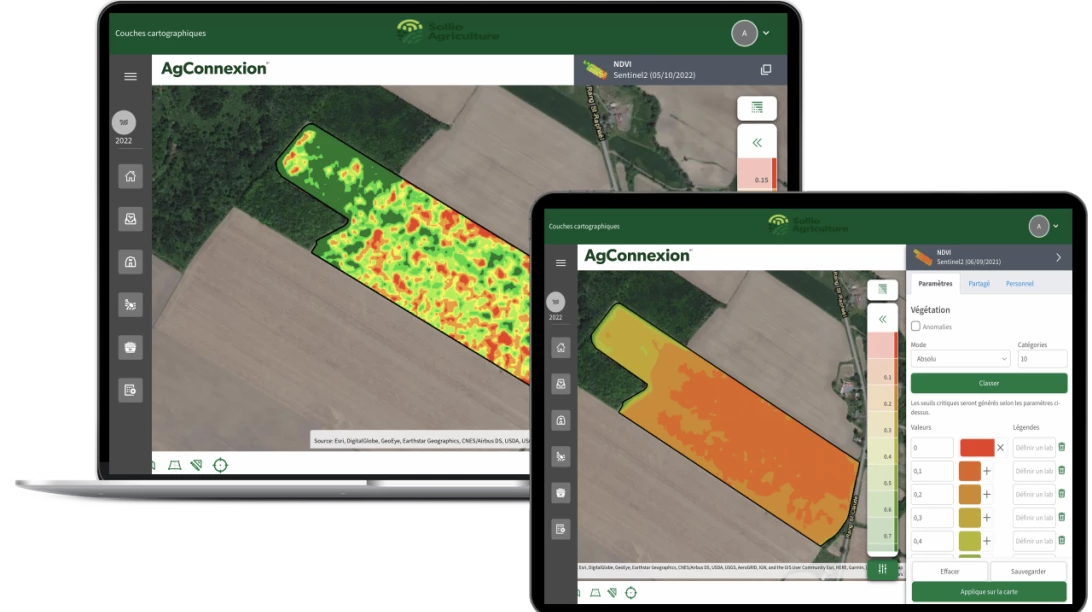This screenshot has width=1092, height=612.
Task: Click the field polygon tool on laptop bottom bar
Action: tap(175, 465)
